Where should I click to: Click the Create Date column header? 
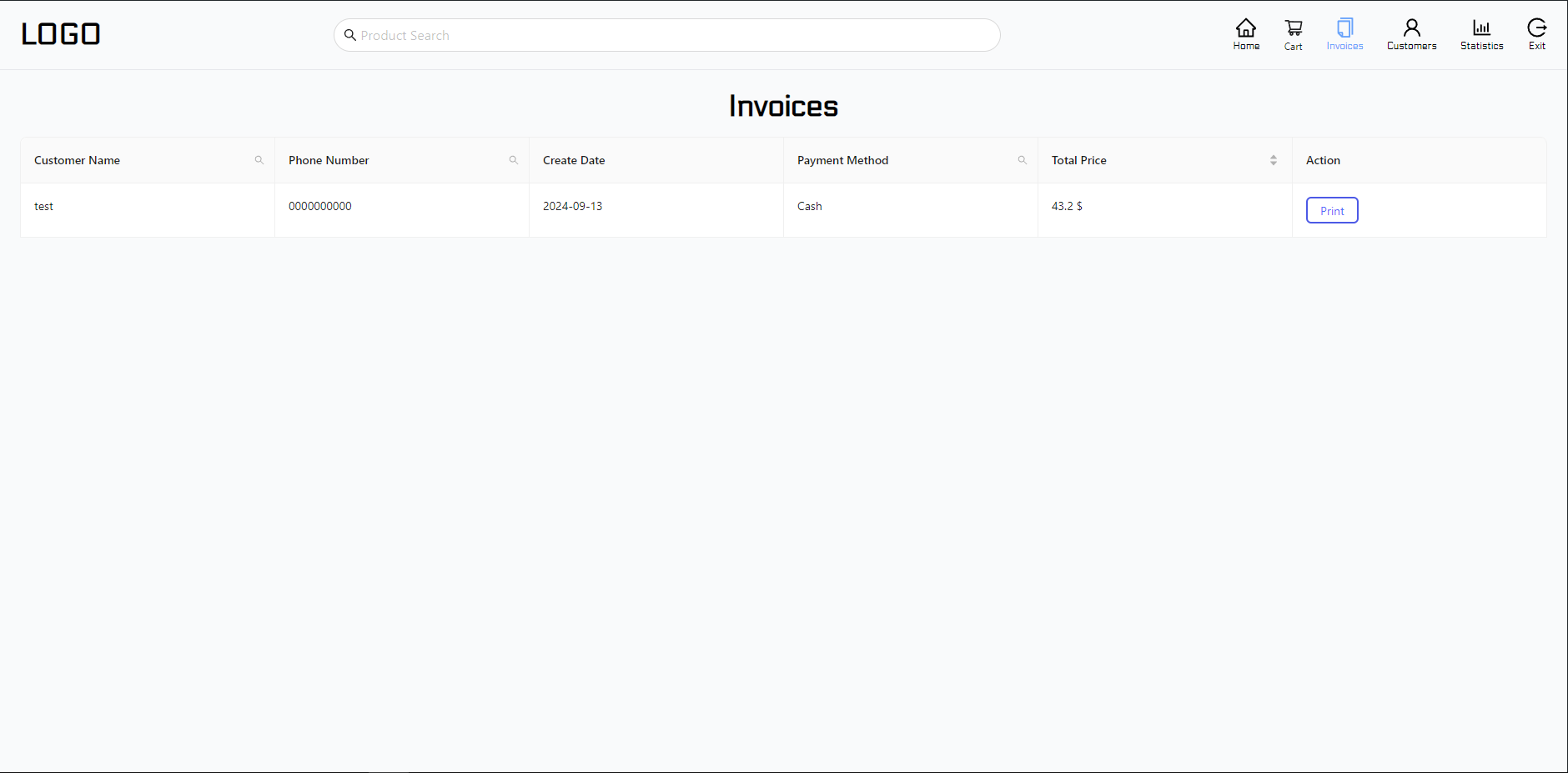tap(574, 160)
